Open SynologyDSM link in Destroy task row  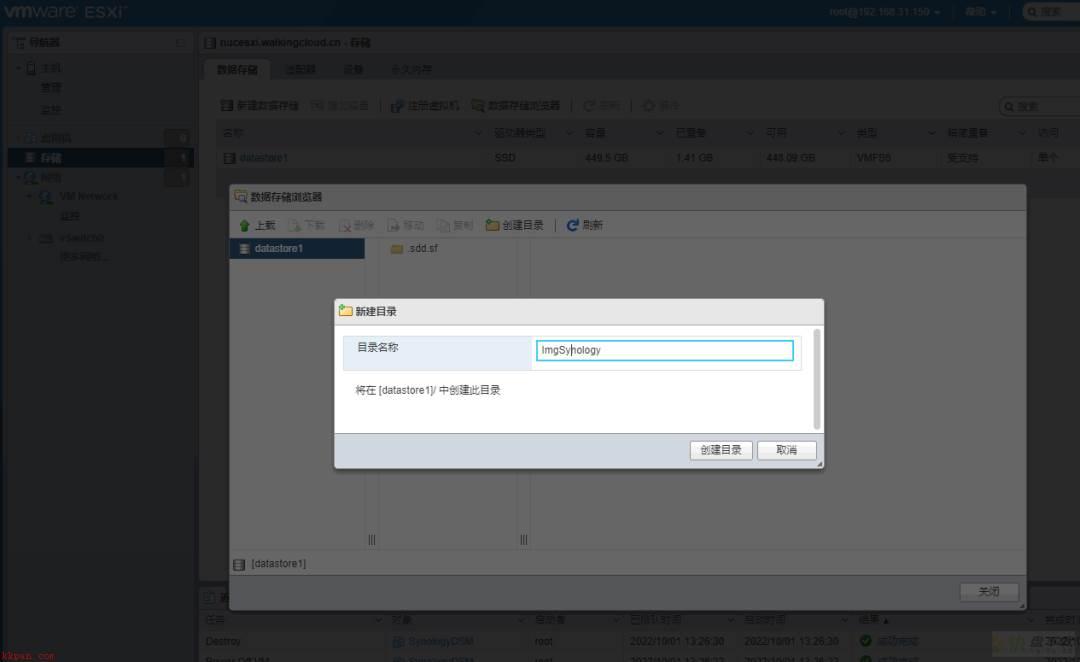point(441,641)
